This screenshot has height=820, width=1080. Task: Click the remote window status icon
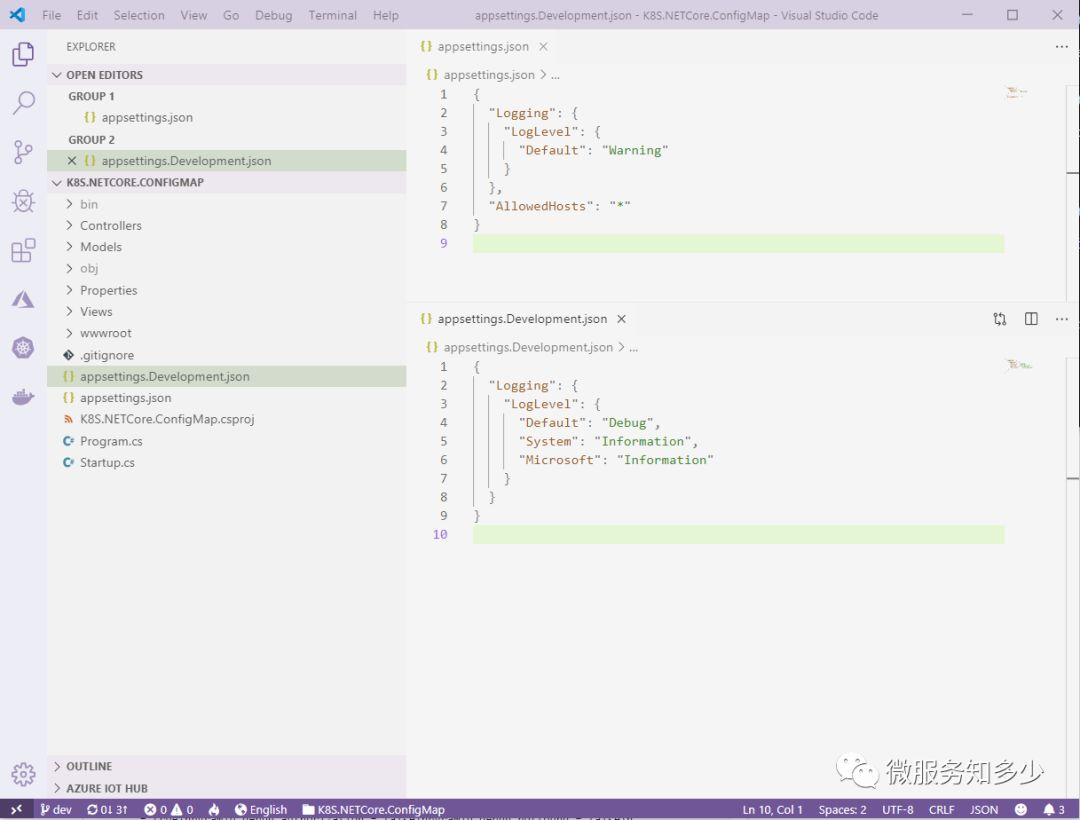[x=17, y=810]
